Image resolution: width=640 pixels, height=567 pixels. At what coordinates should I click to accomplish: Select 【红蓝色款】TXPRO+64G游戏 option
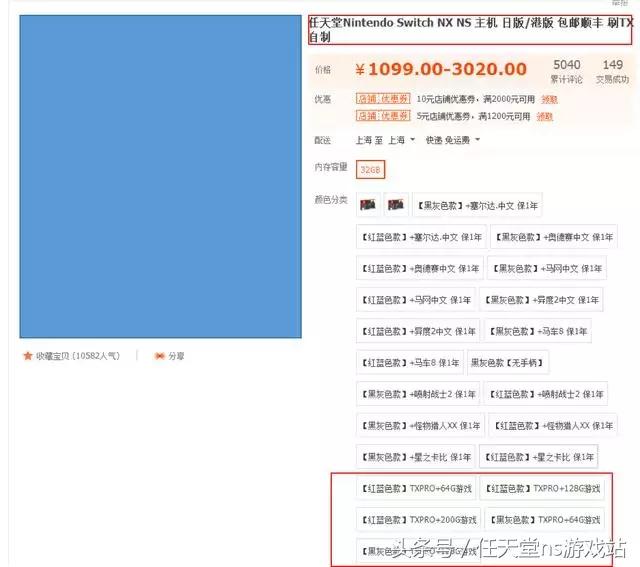coord(416,488)
